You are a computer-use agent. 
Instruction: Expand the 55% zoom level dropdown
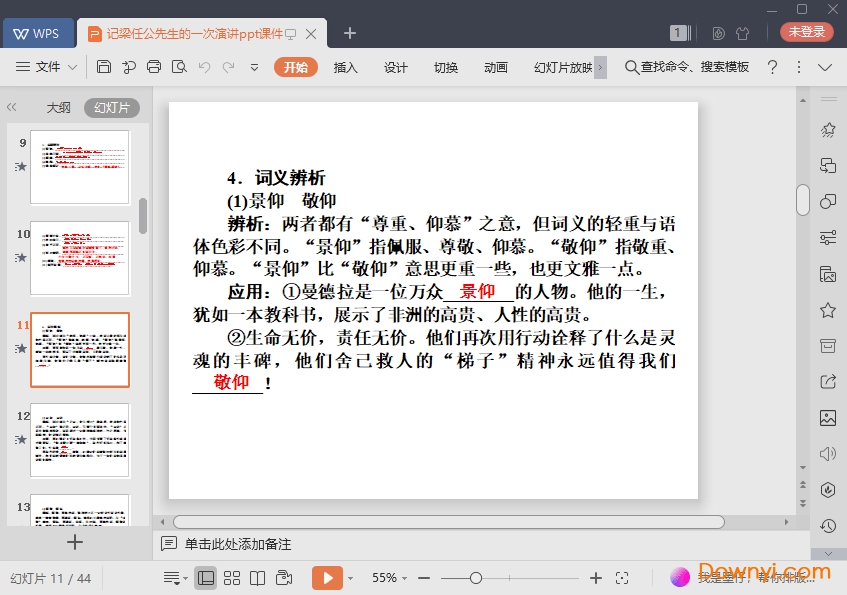[x=391, y=578]
